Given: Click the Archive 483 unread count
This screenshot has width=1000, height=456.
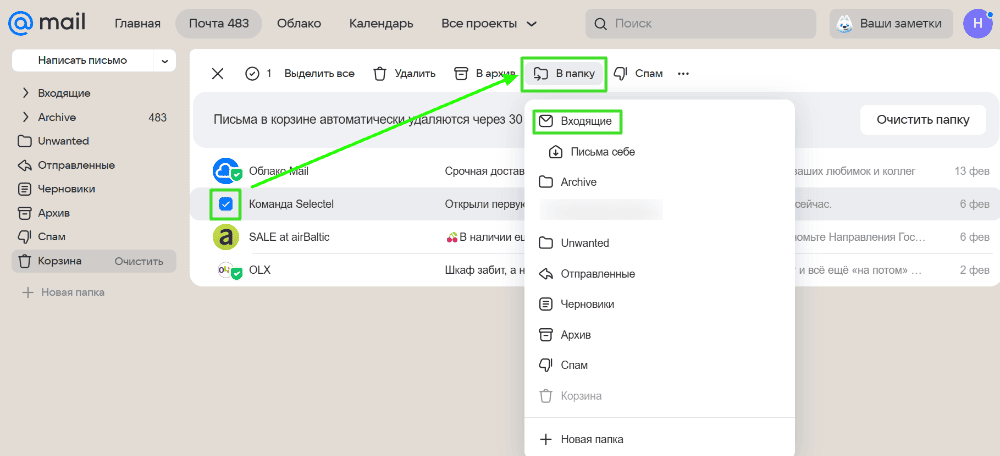Looking at the screenshot, I should click(x=157, y=117).
